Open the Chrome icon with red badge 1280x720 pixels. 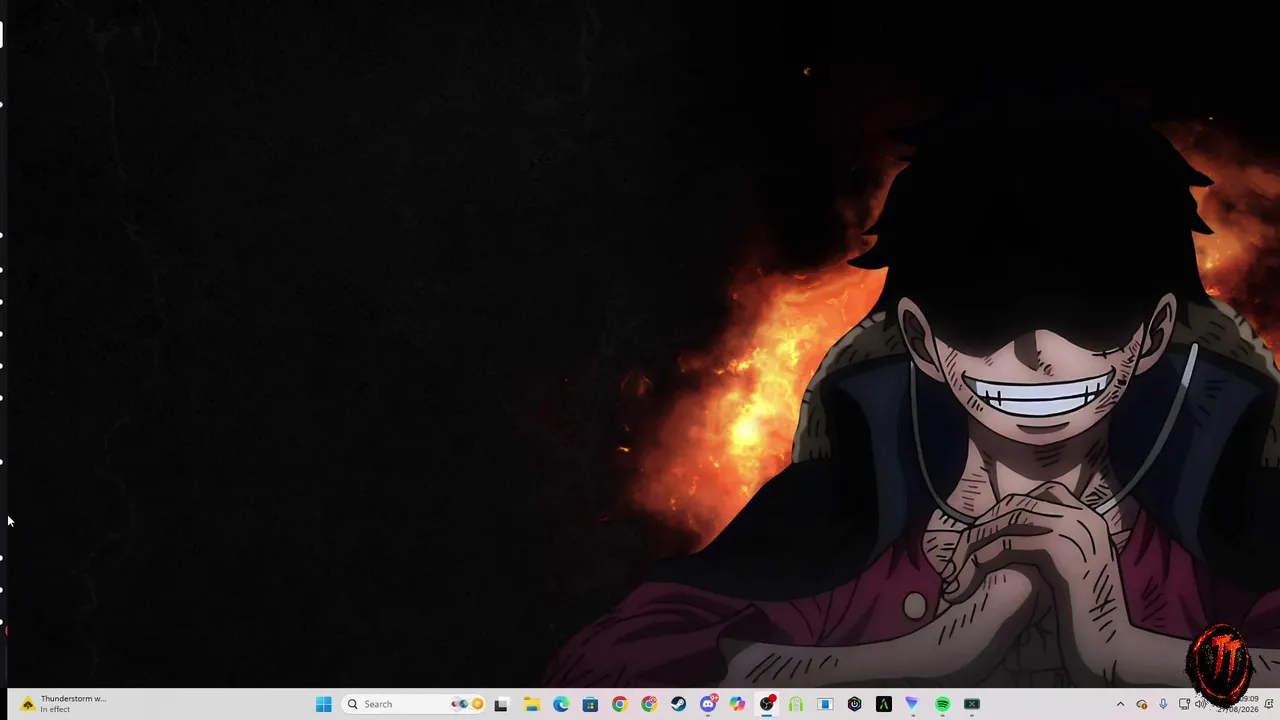[x=649, y=704]
